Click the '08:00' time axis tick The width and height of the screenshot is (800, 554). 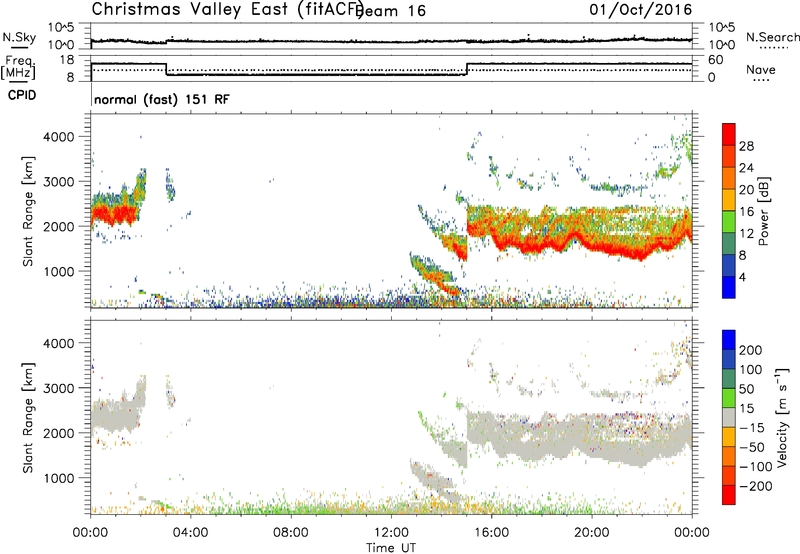[291, 533]
